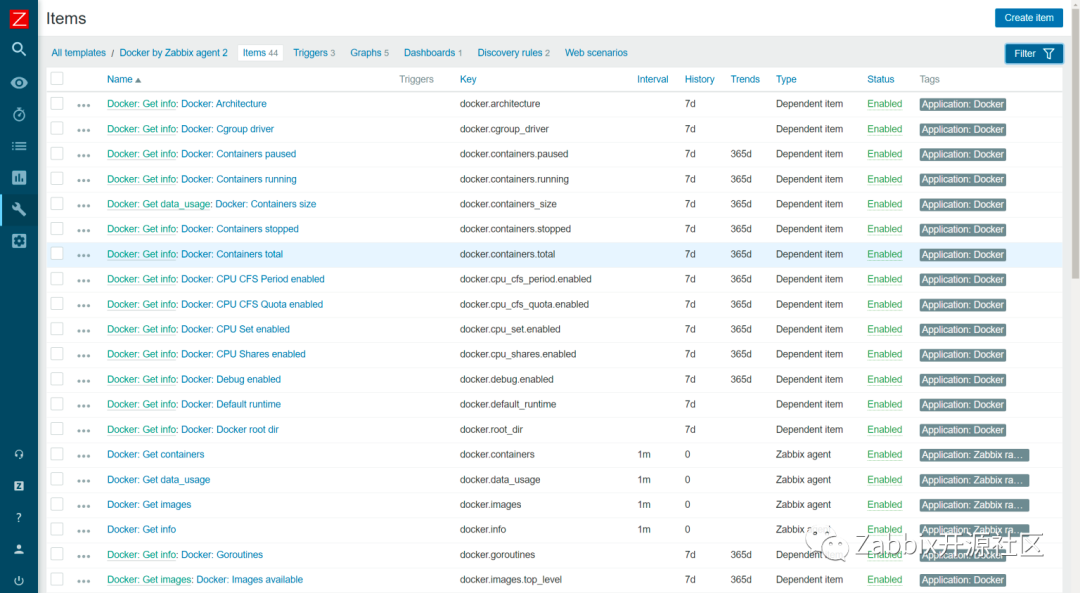Open Inventory list icon in sidebar
This screenshot has height=593, width=1080.
coord(19,146)
